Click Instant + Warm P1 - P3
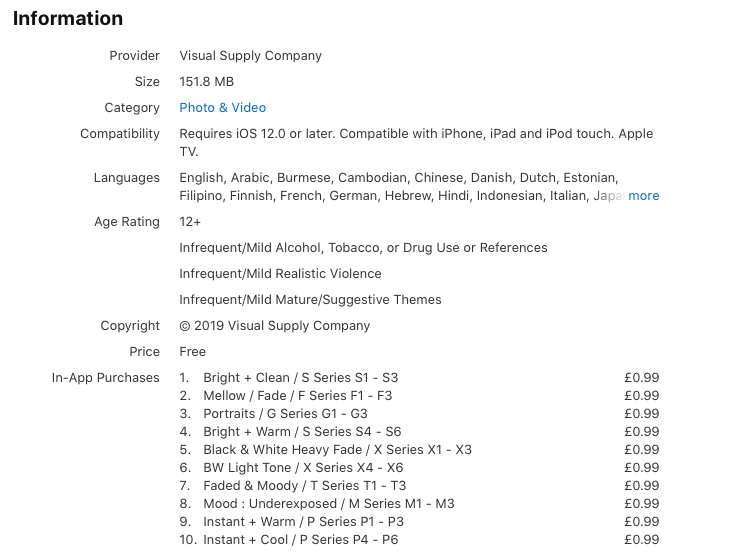 pos(303,522)
